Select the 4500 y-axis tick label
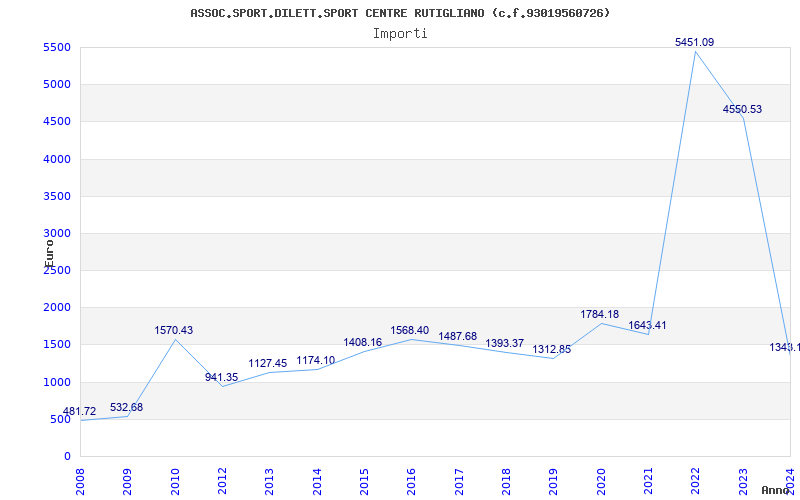Image resolution: width=800 pixels, height=500 pixels. 57,122
